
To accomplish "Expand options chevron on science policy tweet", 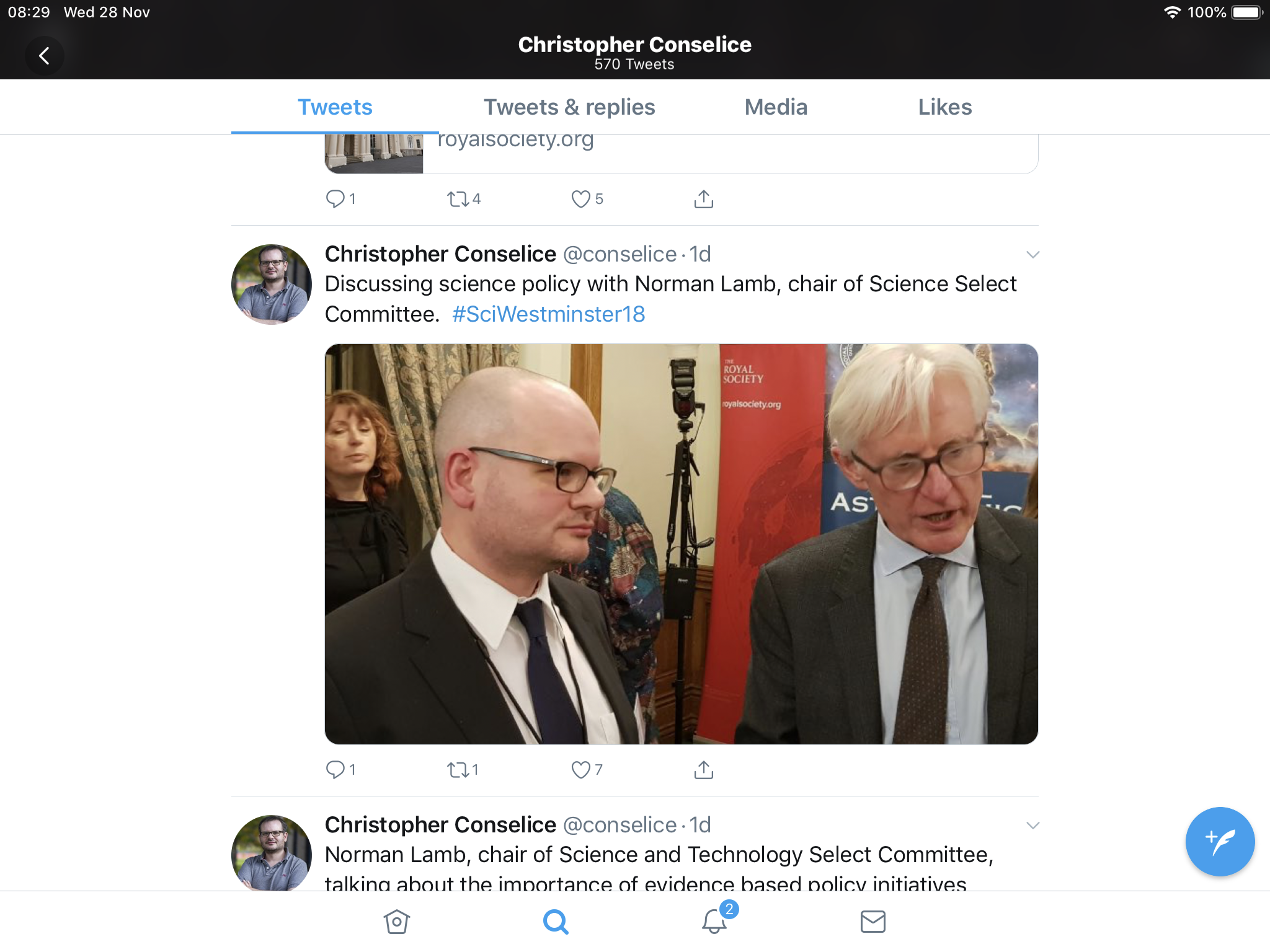I will click(x=1032, y=255).
